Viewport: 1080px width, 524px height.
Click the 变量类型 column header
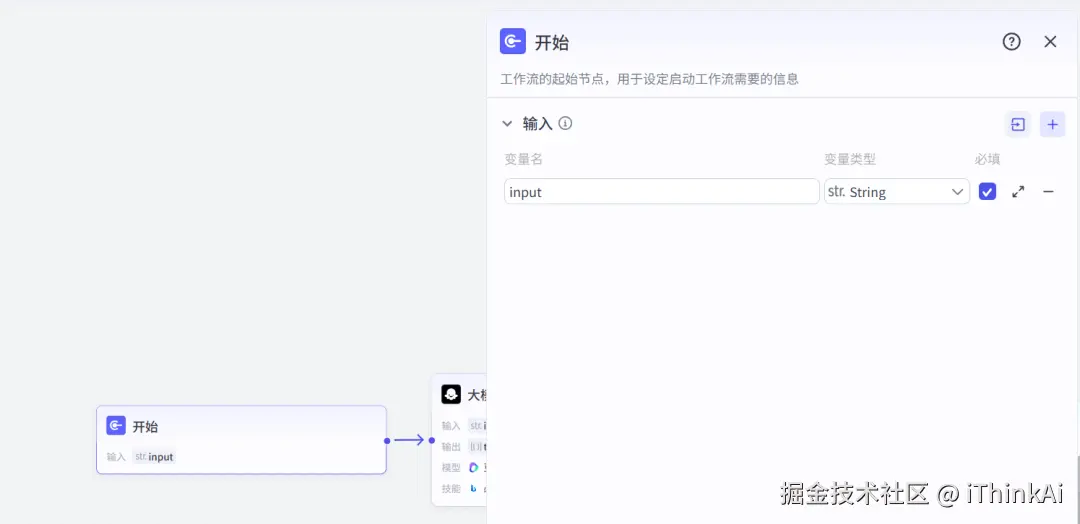850,159
